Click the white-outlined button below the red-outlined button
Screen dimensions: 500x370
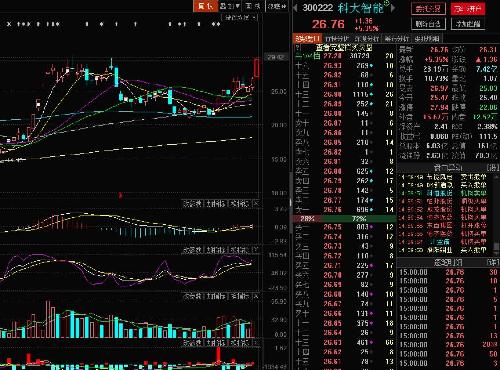(x=428, y=24)
